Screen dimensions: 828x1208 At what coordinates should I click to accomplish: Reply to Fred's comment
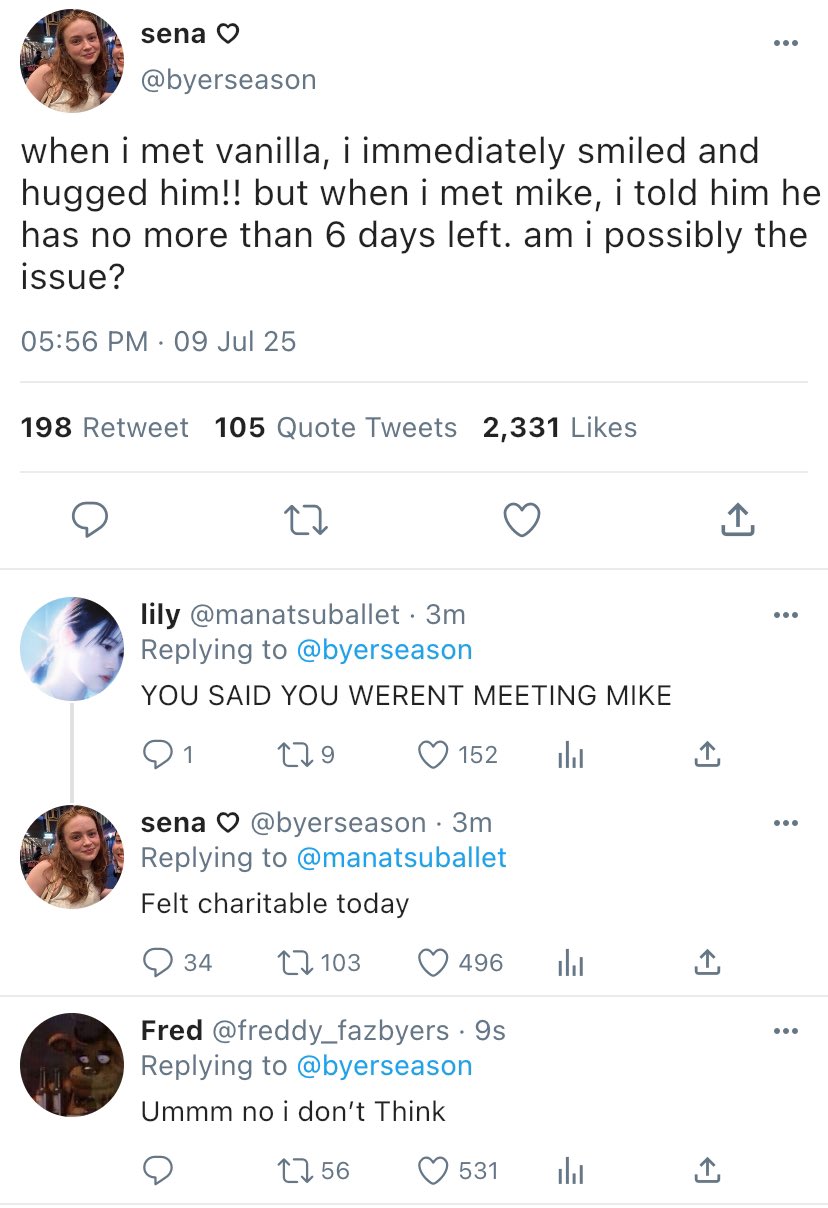(158, 1170)
